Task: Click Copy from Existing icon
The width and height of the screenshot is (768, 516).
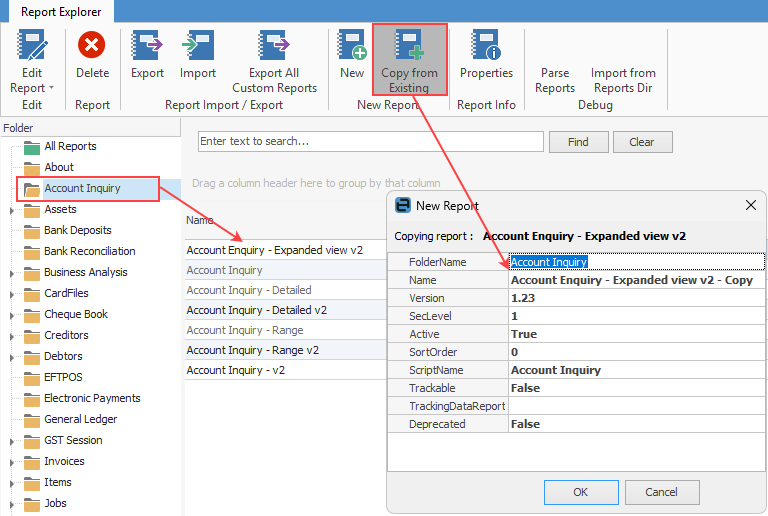Action: point(409,45)
